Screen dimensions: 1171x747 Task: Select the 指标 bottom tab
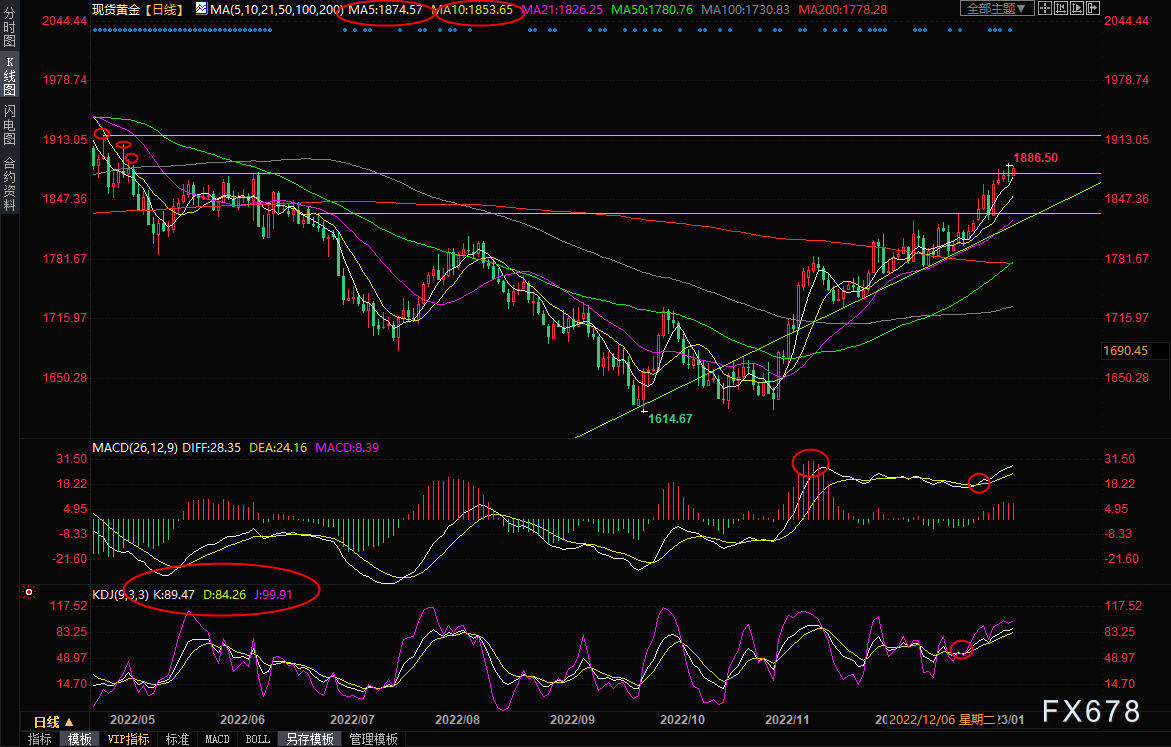click(40, 739)
